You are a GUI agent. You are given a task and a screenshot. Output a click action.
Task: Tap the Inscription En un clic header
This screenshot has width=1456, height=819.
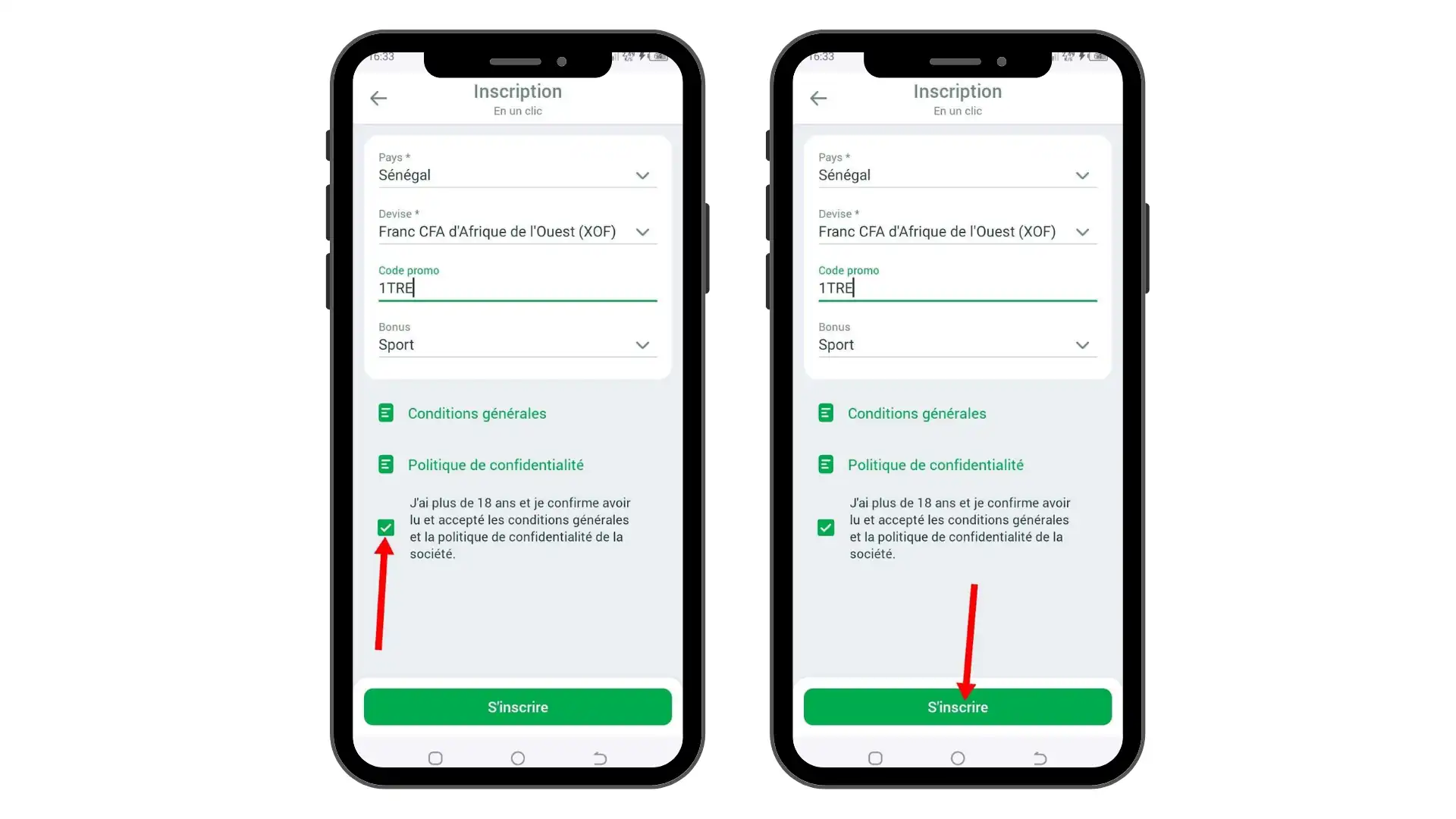(517, 98)
